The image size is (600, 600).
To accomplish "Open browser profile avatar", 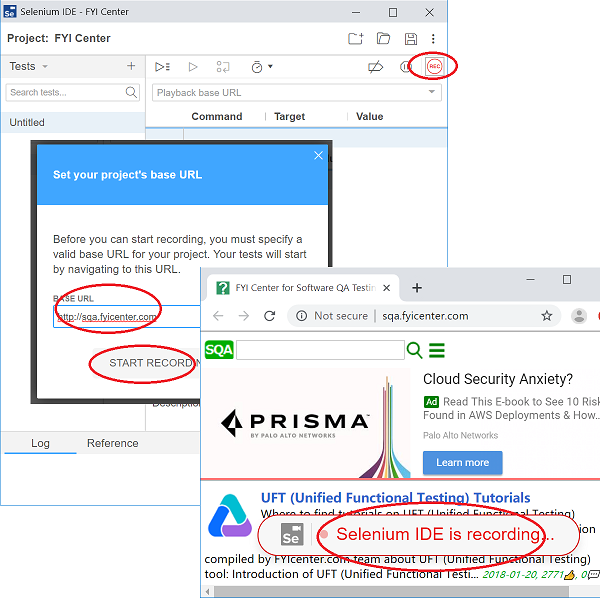I will click(x=579, y=316).
